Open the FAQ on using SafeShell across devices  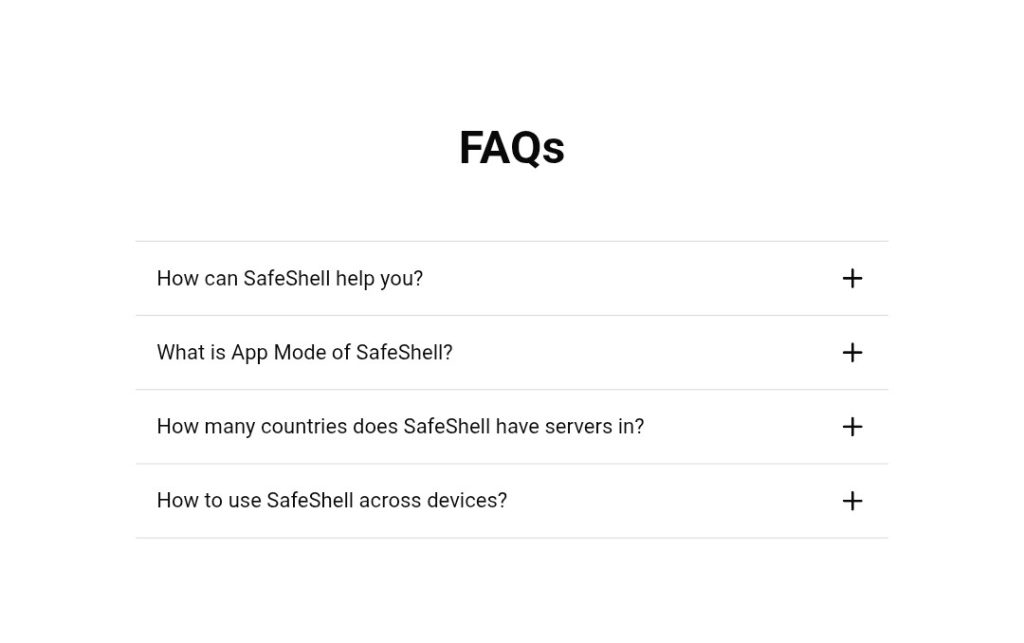(332, 501)
